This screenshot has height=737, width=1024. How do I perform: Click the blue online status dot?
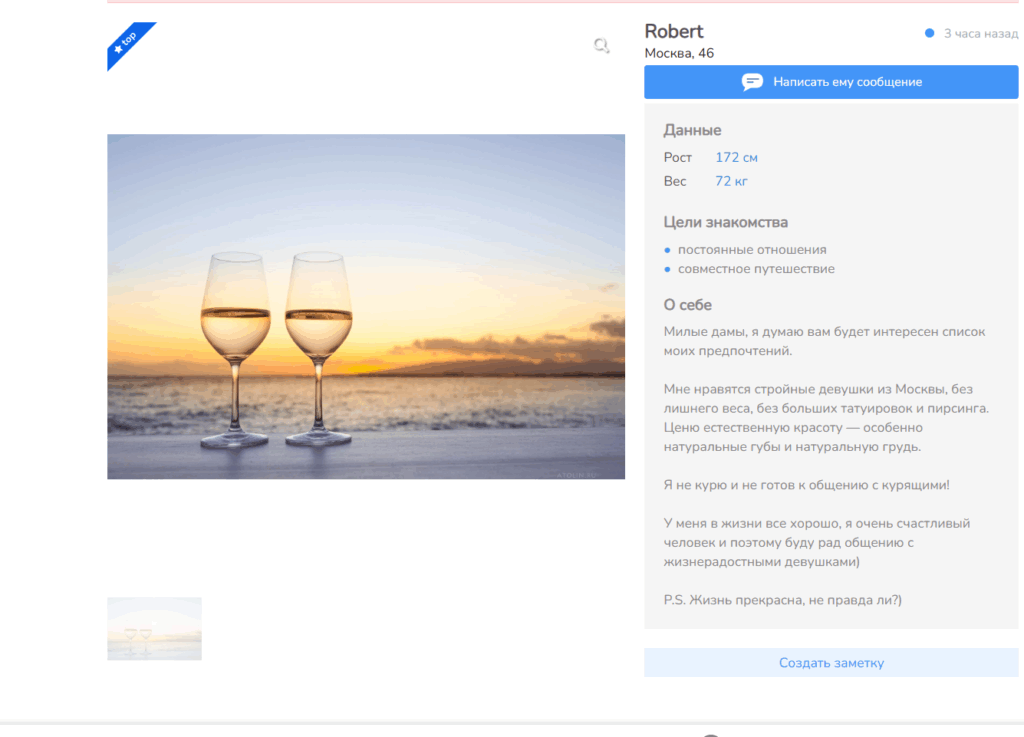[x=929, y=34]
